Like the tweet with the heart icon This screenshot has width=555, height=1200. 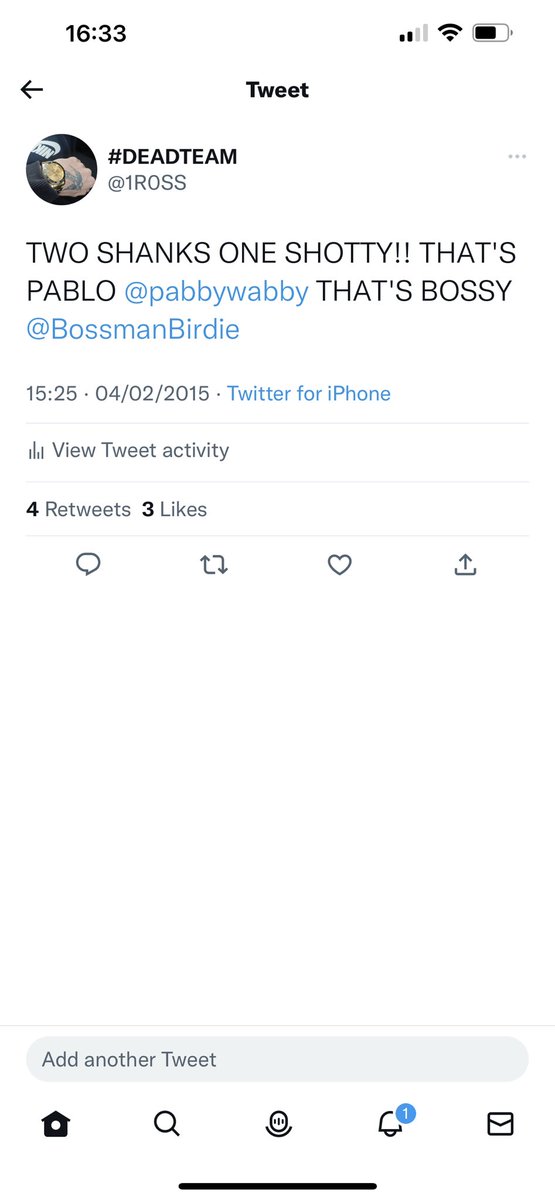pos(340,565)
